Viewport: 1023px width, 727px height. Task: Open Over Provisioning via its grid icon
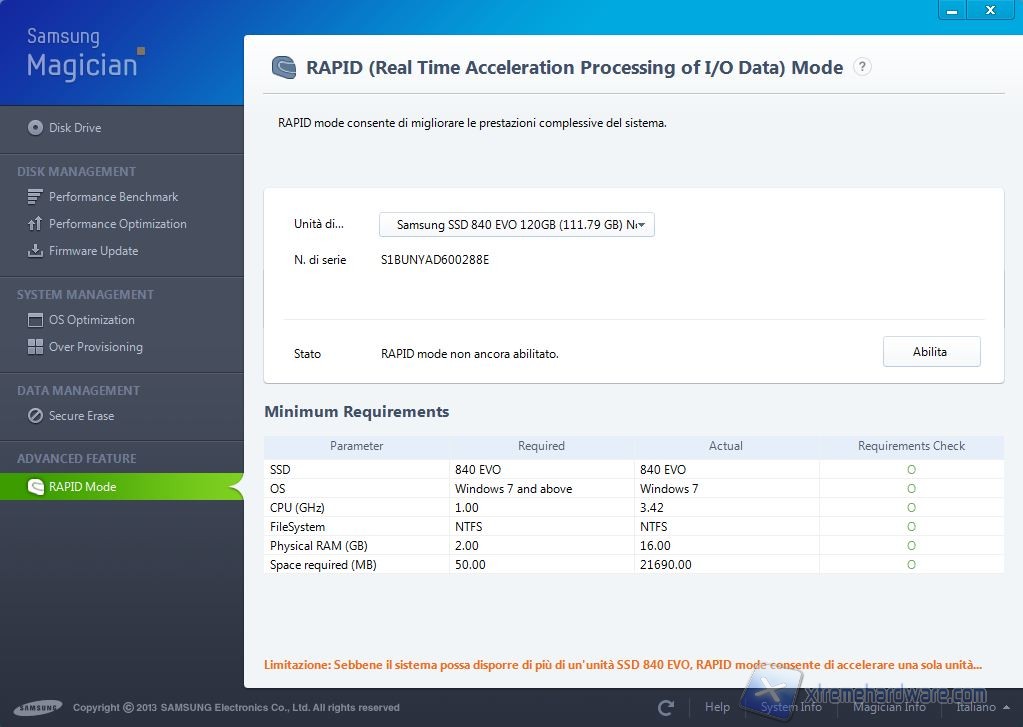tap(36, 347)
